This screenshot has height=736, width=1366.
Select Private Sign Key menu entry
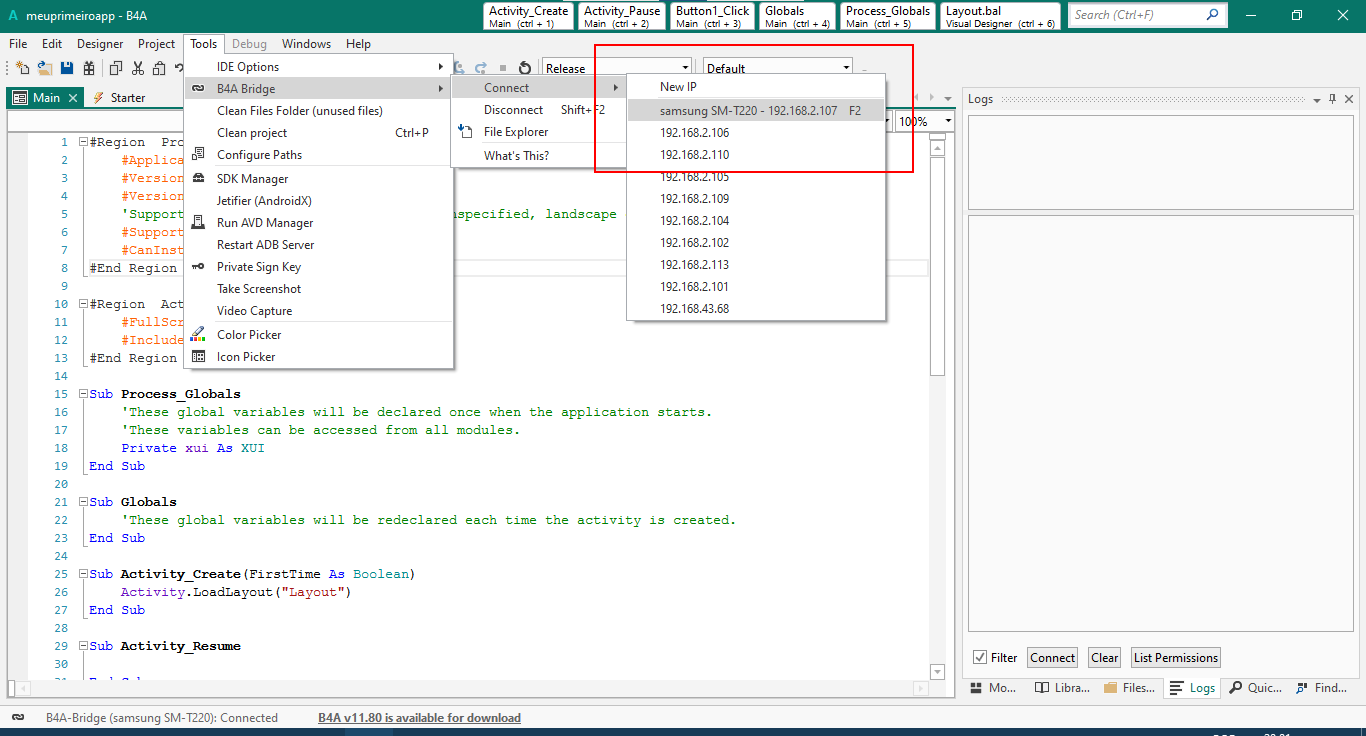pos(319,267)
